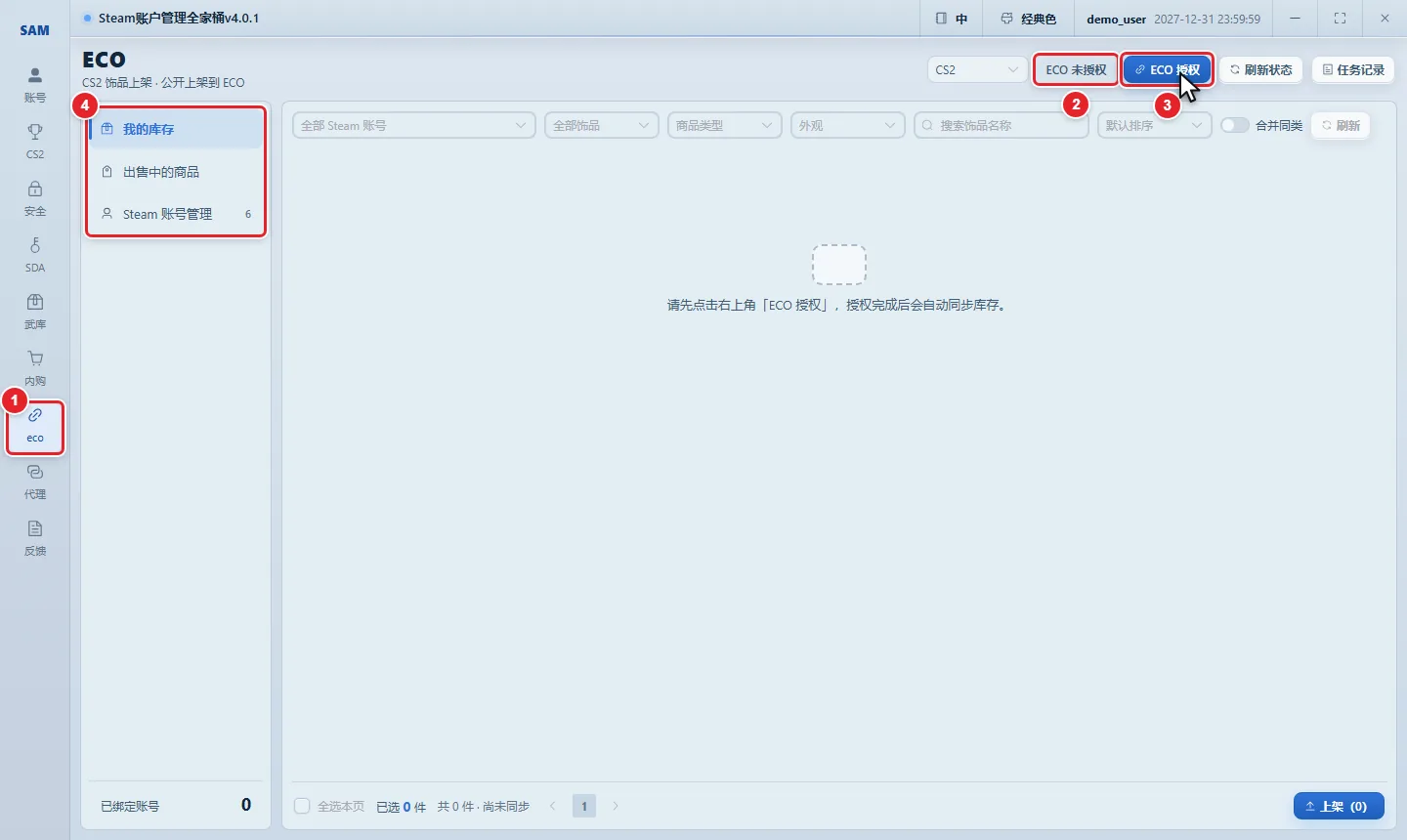
Task: Open the CS2 game dropdown
Action: tap(976, 69)
